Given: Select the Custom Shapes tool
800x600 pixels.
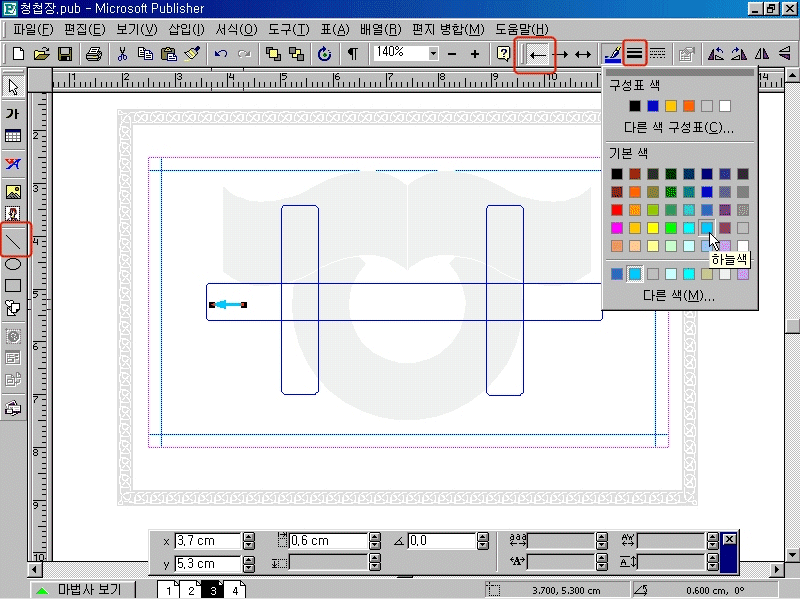Looking at the screenshot, I should pos(13,308).
